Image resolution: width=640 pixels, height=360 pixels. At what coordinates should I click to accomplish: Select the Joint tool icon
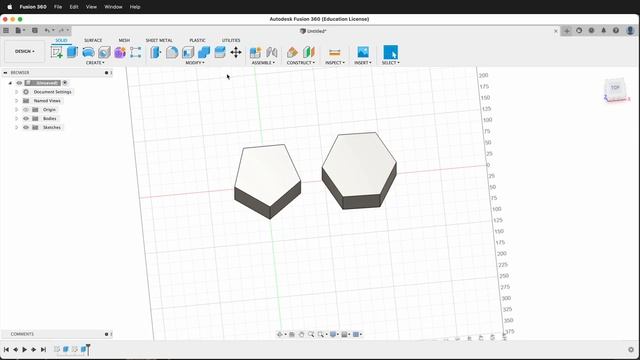tap(272, 52)
